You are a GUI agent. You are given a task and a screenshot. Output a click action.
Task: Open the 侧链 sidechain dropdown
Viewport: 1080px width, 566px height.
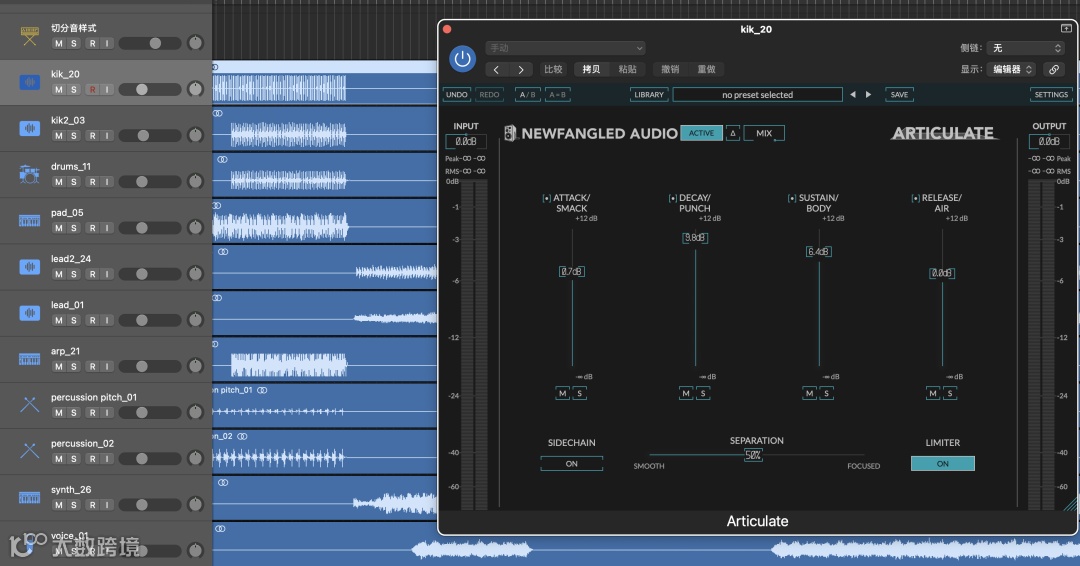click(1025, 48)
